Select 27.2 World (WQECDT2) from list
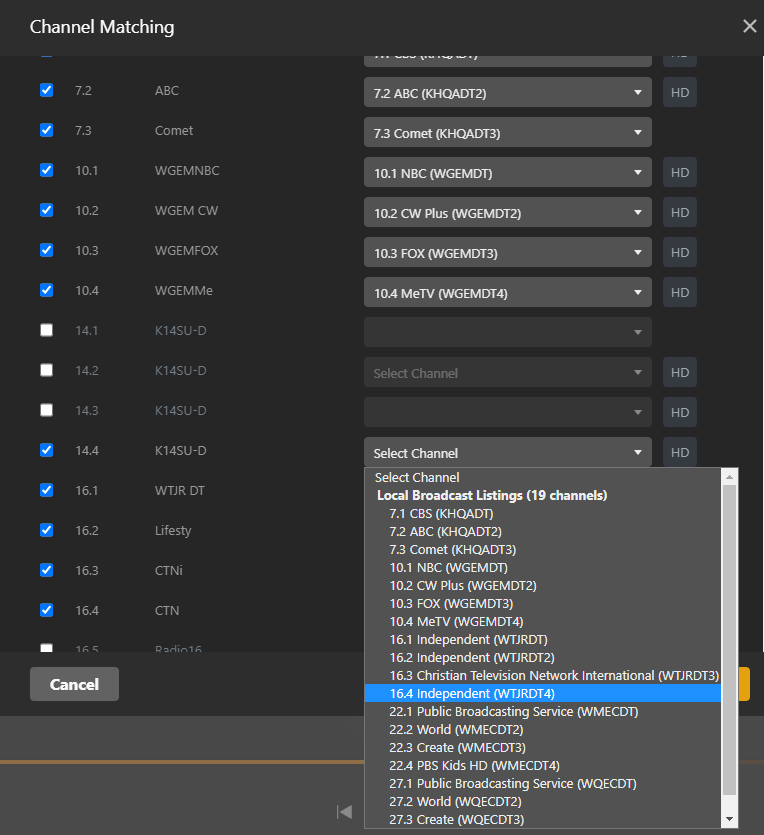Screen dimensions: 764x835 [543, 801]
